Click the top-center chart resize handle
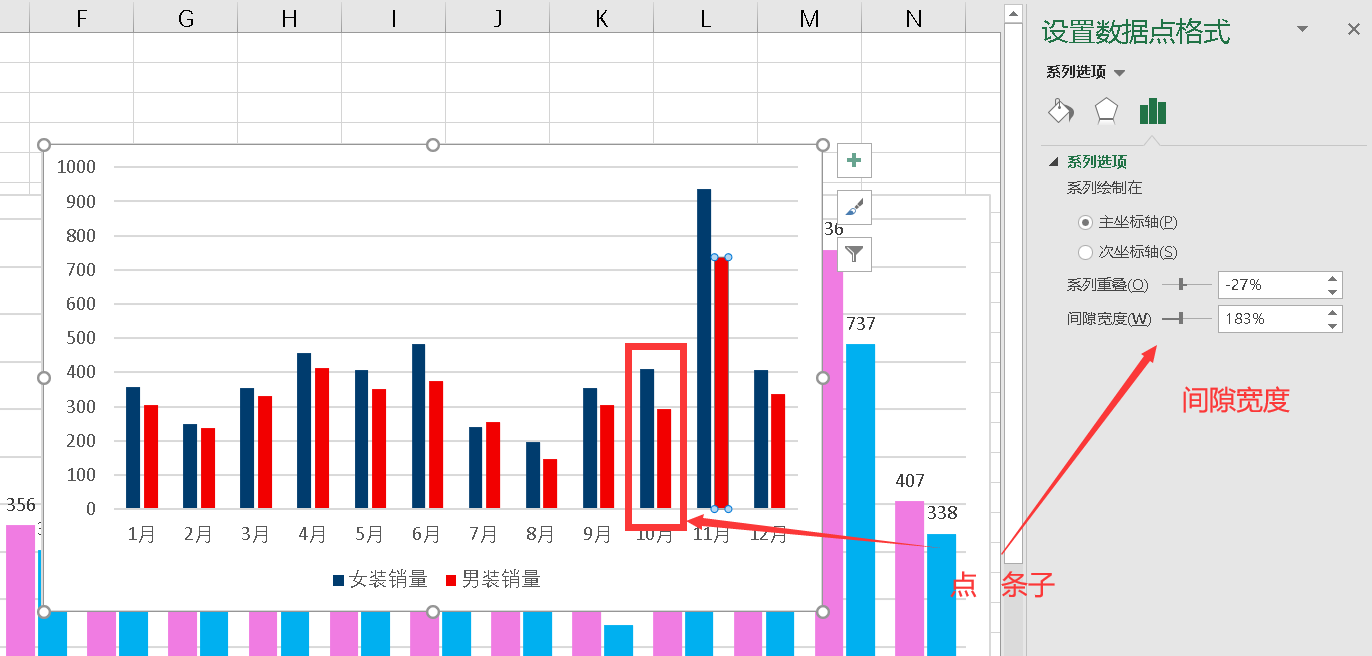The height and width of the screenshot is (656, 1372). pos(433,145)
